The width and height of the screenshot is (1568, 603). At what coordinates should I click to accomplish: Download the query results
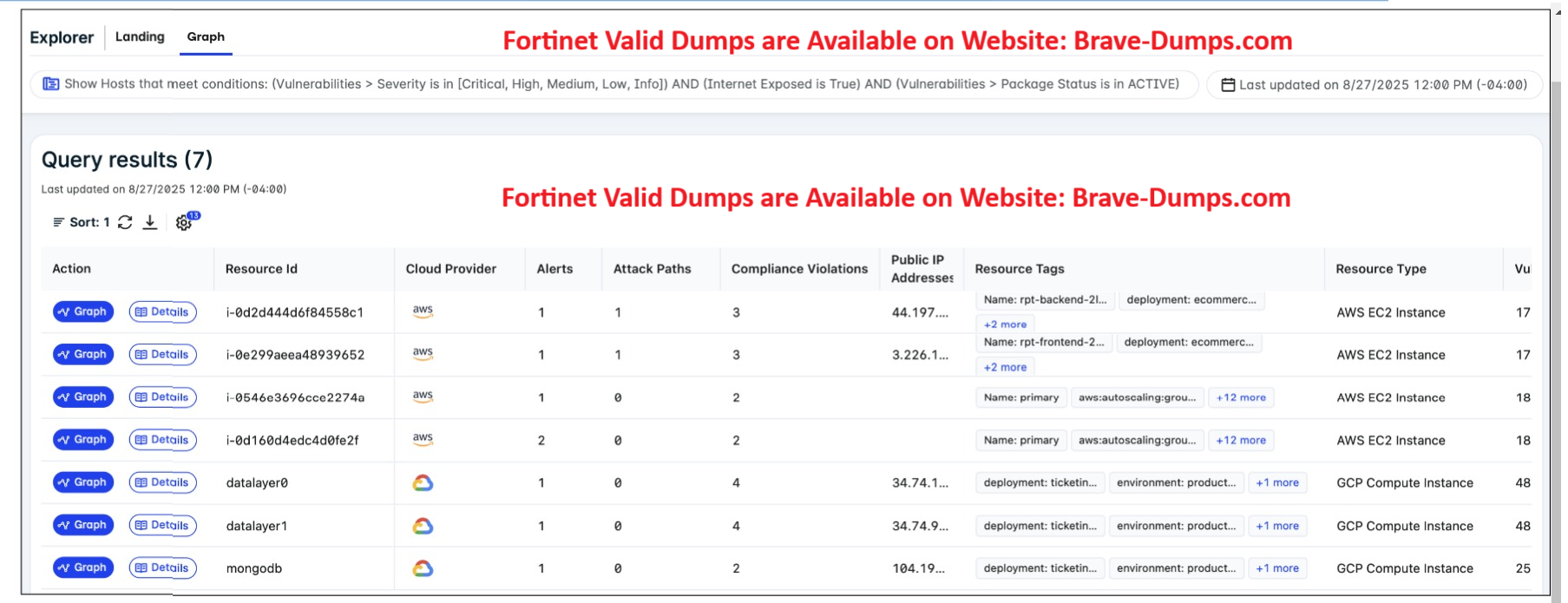(150, 222)
